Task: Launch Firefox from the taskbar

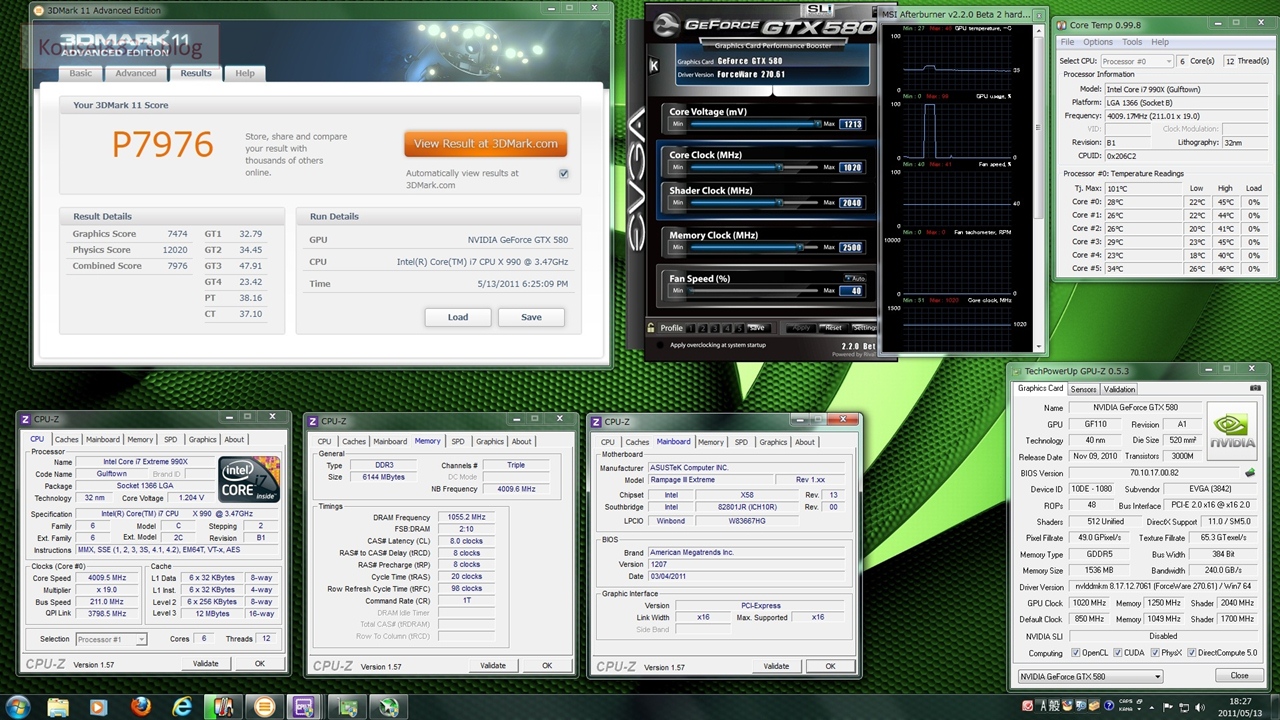Action: pyautogui.click(x=140, y=706)
